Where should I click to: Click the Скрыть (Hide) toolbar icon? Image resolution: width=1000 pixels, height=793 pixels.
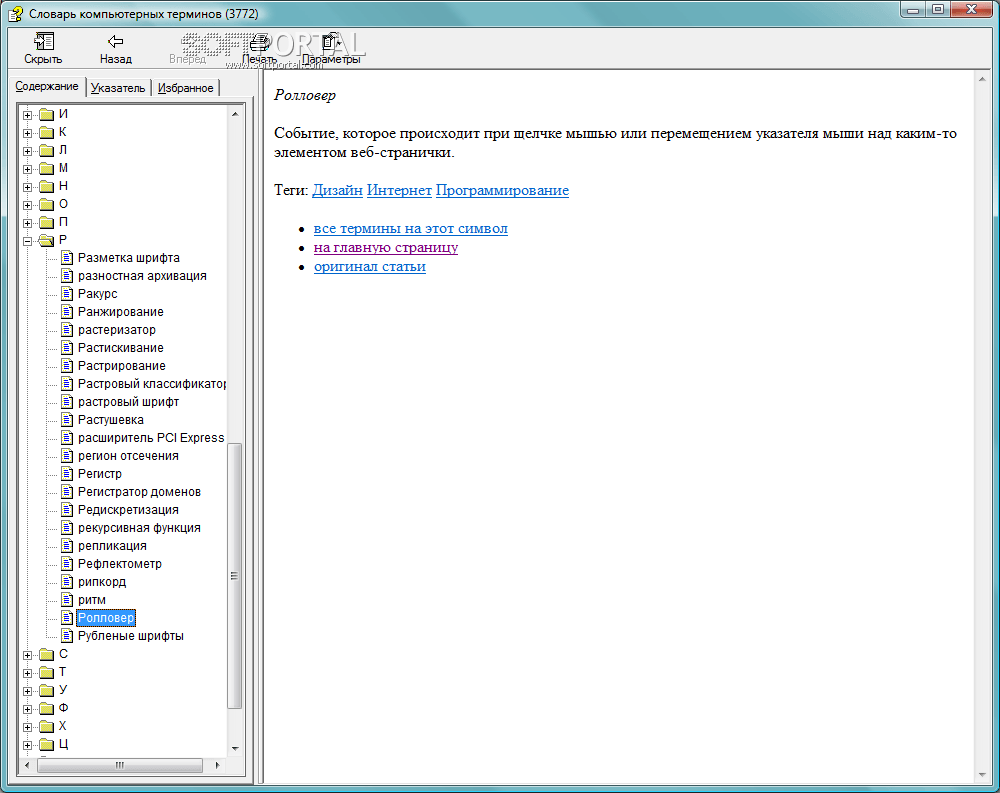[x=43, y=41]
